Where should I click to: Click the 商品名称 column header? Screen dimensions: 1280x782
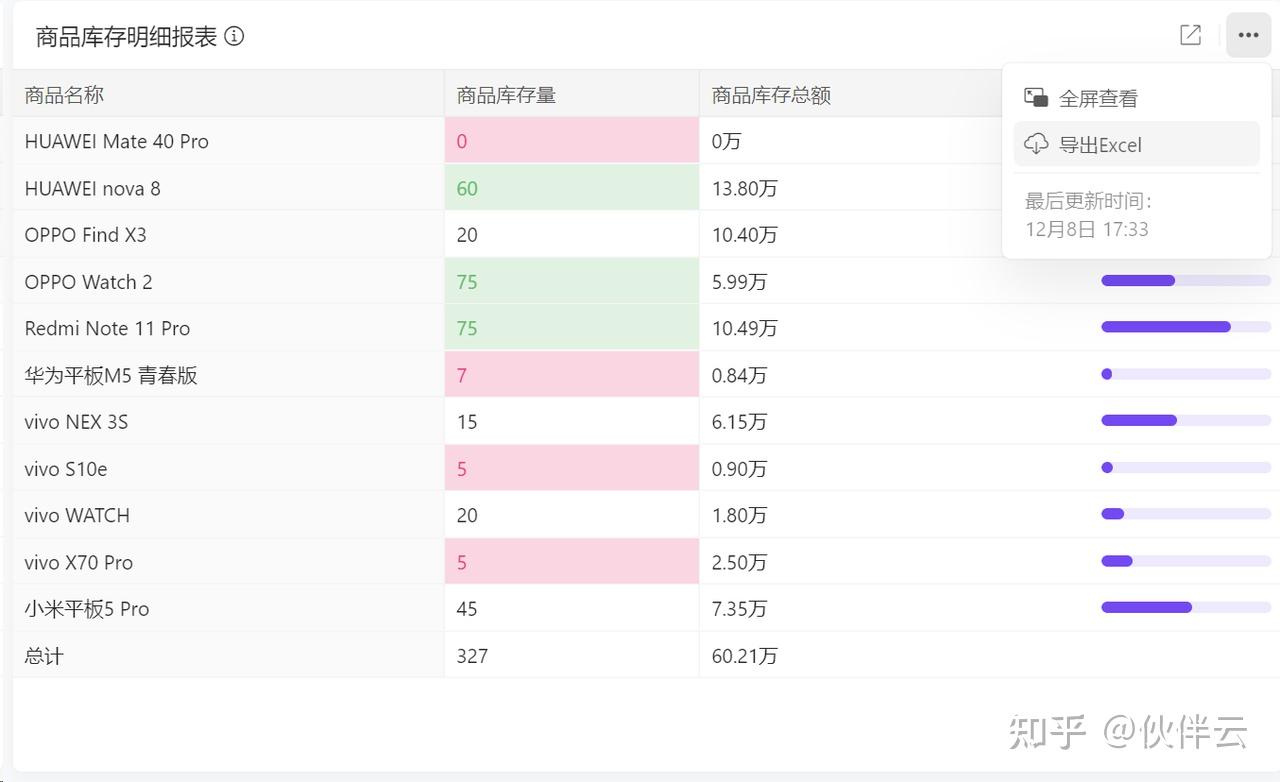(64, 95)
